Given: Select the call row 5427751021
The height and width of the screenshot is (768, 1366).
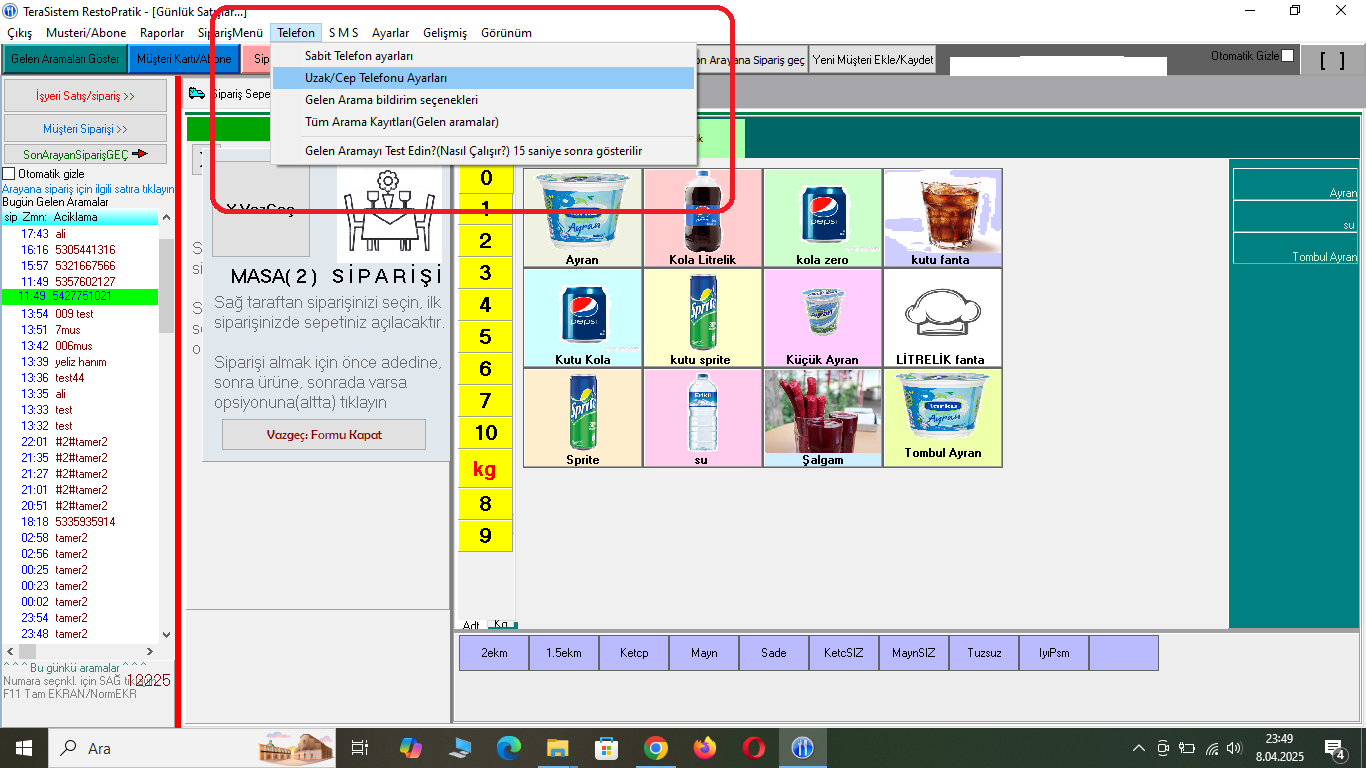Looking at the screenshot, I should tap(80, 297).
